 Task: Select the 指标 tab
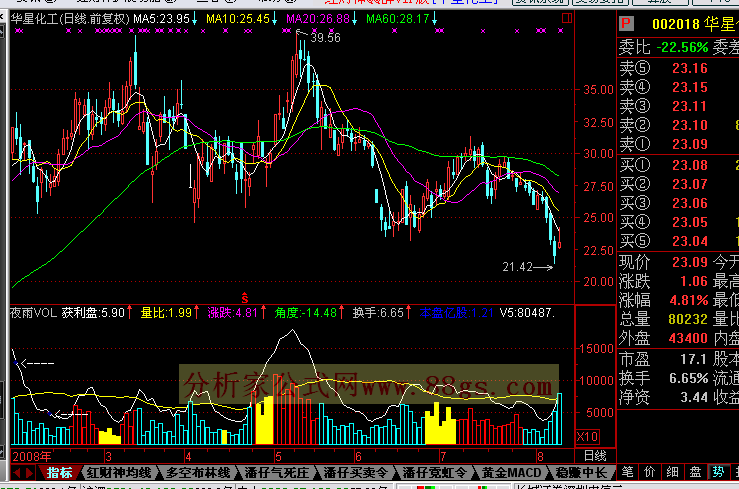59,473
